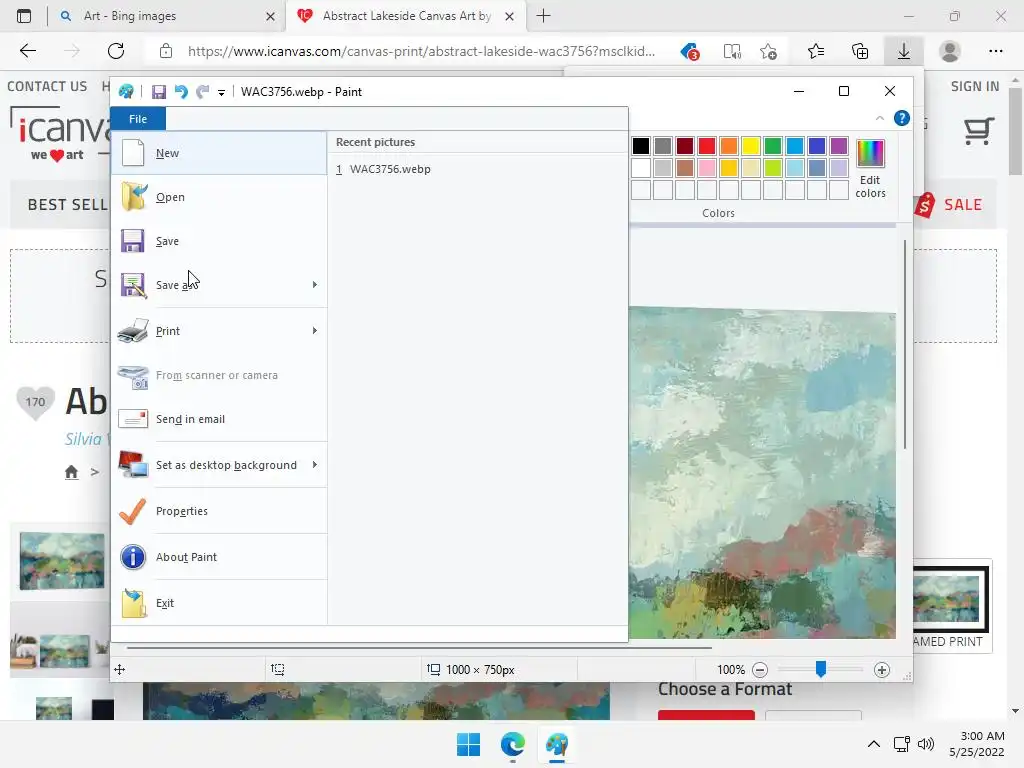
Task: Open Edge Settings and more menu
Action: click(x=995, y=51)
